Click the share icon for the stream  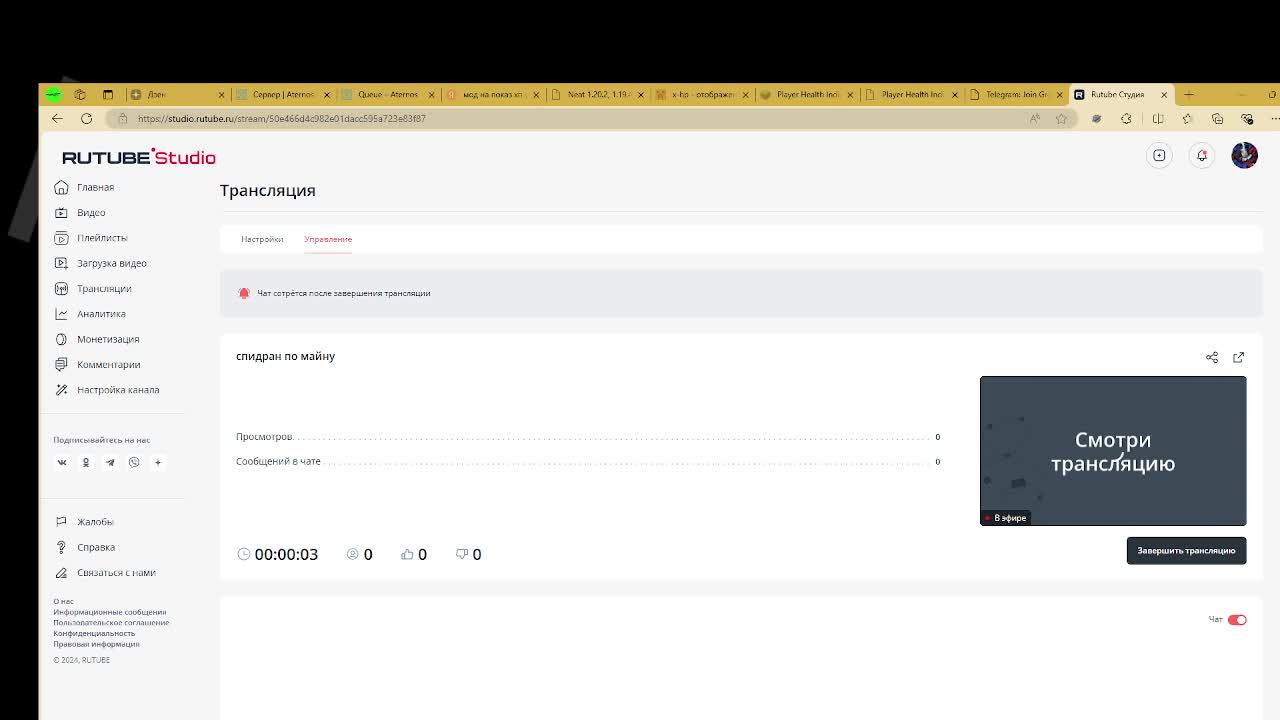tap(1212, 357)
